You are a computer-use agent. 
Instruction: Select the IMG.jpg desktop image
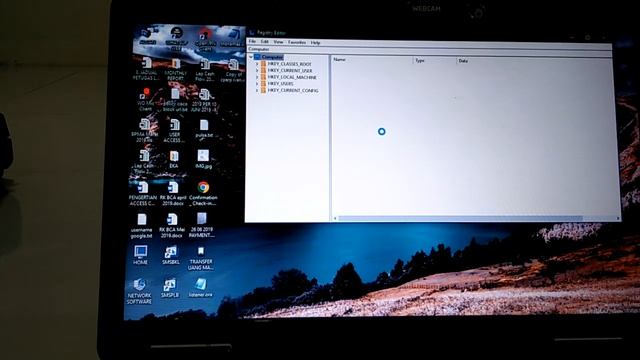pyautogui.click(x=203, y=159)
